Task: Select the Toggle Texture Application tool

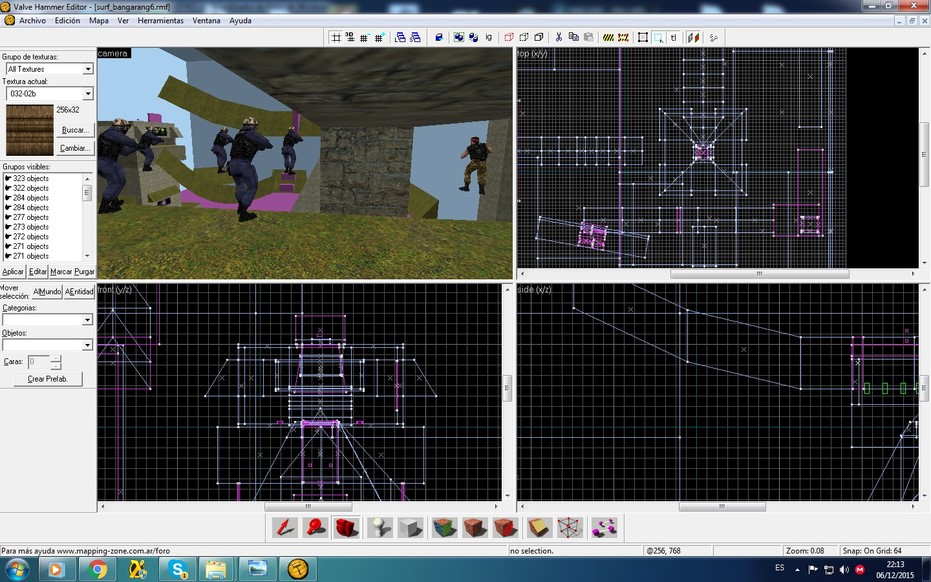Action: coord(444,527)
